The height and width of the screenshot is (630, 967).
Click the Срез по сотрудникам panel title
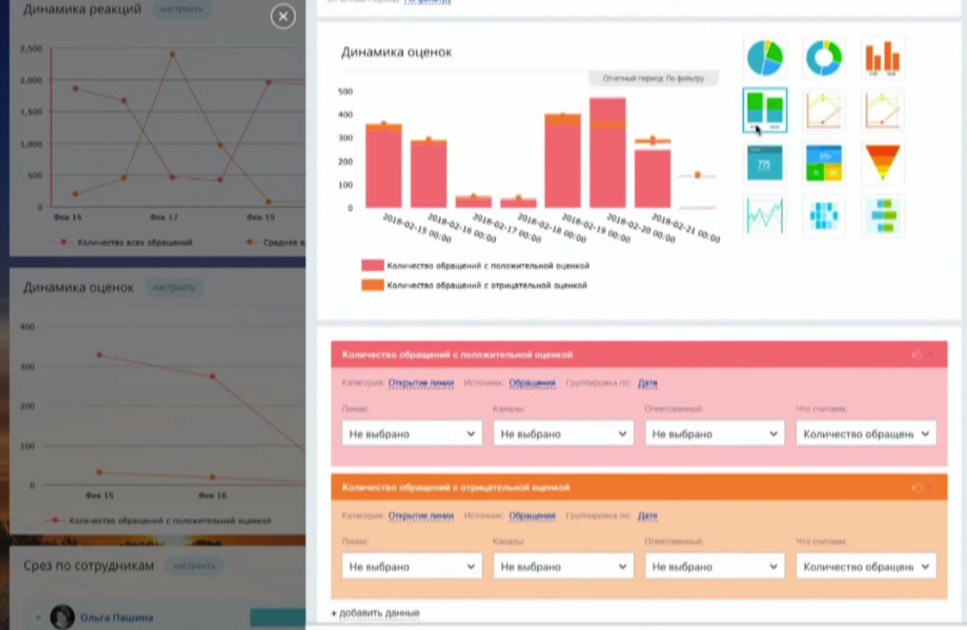click(89, 565)
